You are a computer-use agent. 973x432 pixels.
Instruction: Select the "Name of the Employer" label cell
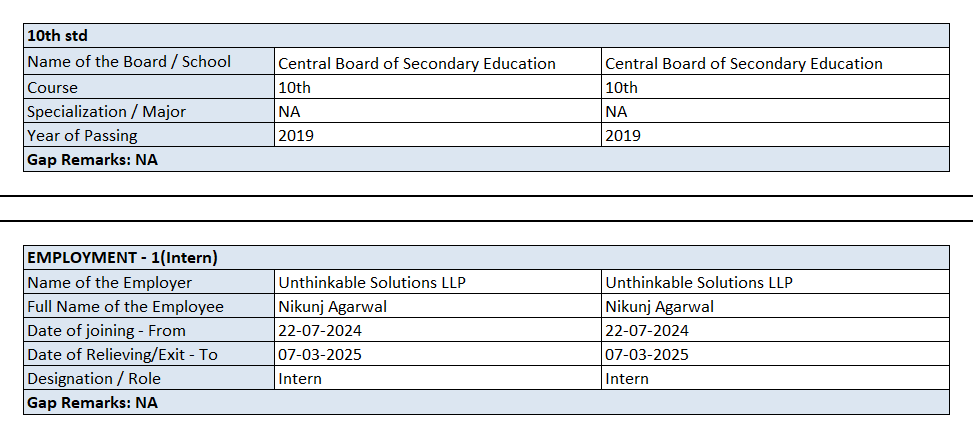[x=110, y=282]
